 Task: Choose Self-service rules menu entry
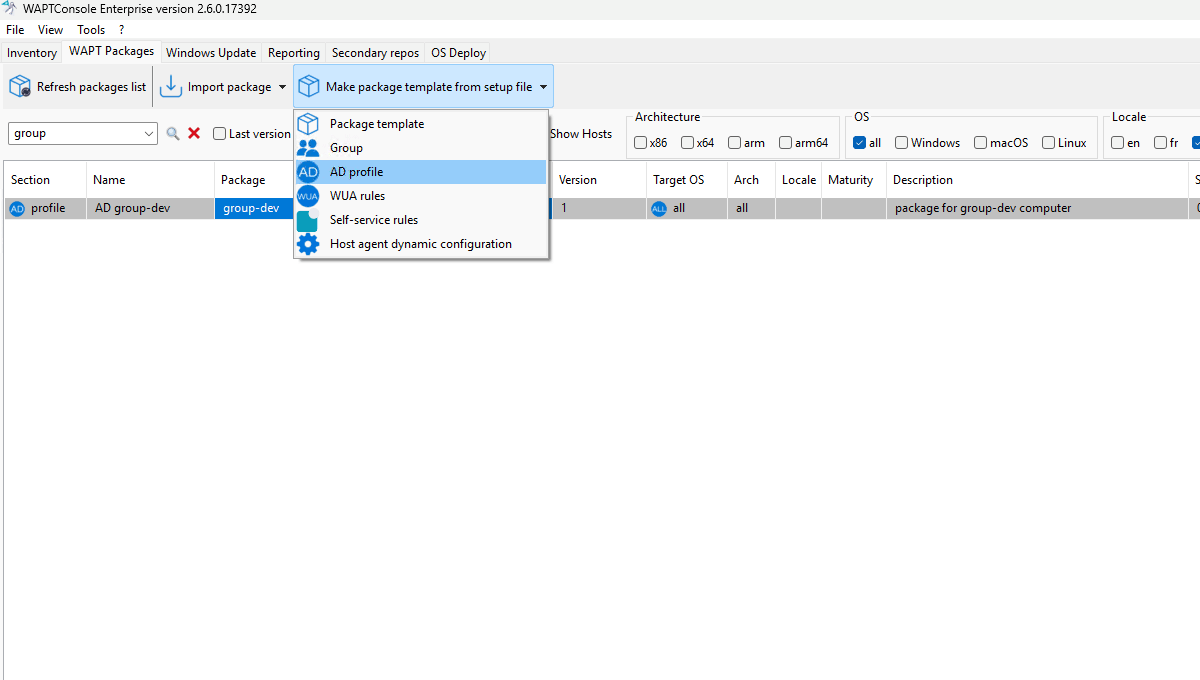(x=374, y=220)
